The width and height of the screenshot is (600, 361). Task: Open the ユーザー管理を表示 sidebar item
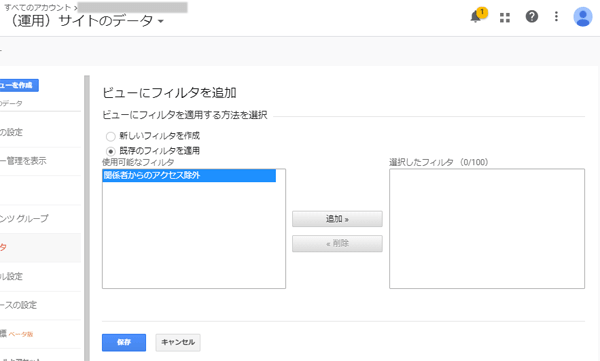(x=23, y=161)
